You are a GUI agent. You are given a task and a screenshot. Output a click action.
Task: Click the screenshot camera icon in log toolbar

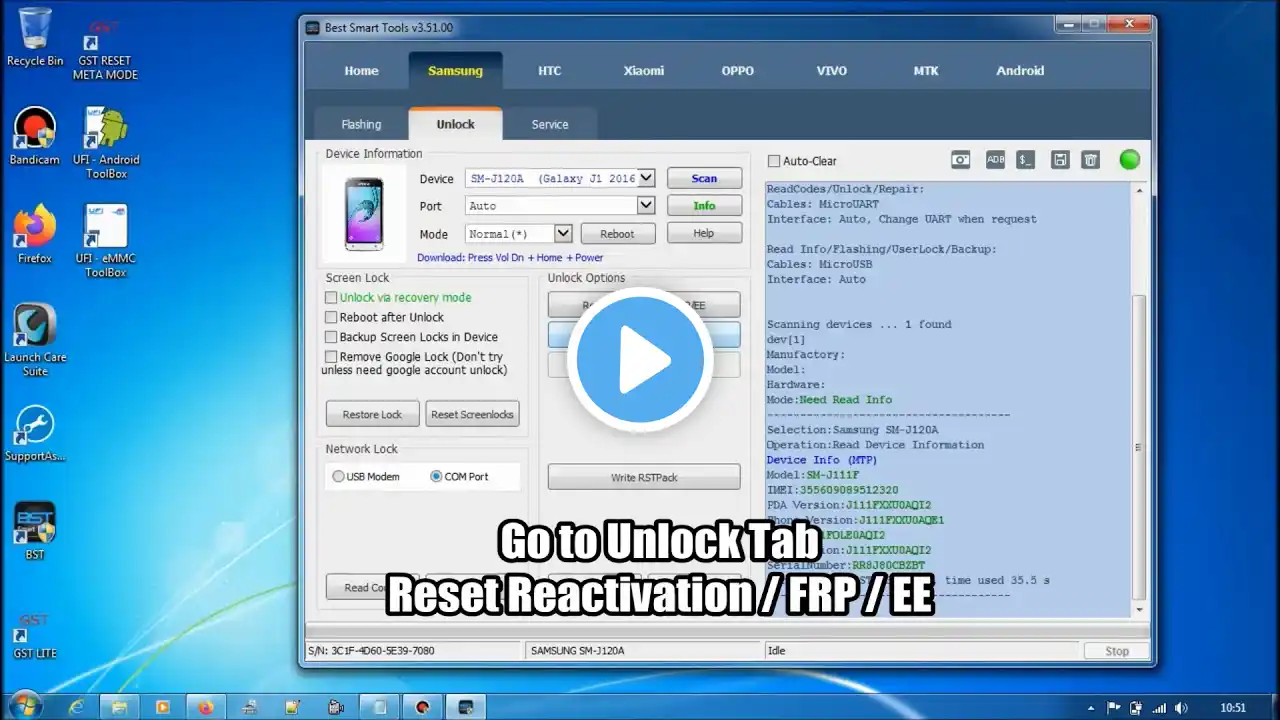click(x=960, y=160)
